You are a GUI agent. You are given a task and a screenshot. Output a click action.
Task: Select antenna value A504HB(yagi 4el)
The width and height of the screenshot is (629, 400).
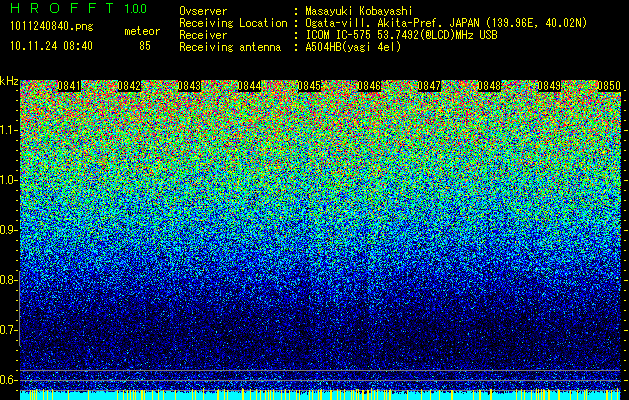point(353,47)
